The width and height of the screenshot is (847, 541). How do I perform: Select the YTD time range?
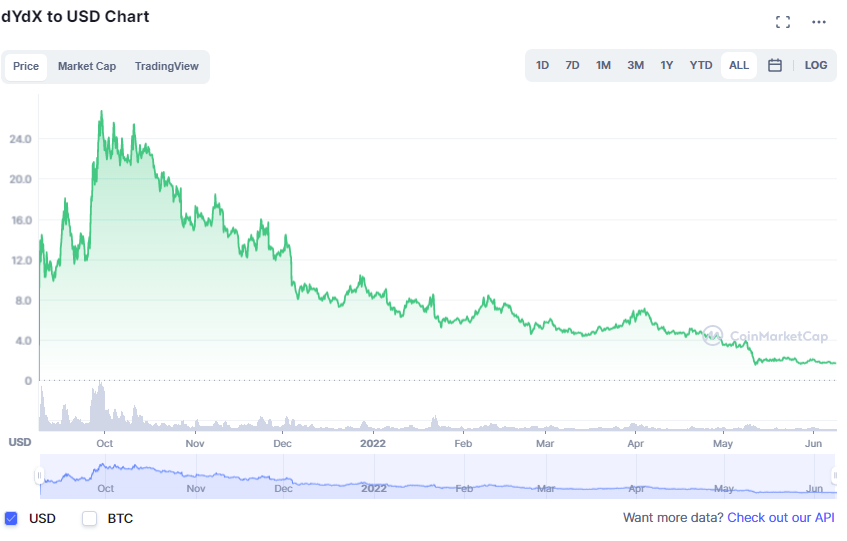[701, 65]
